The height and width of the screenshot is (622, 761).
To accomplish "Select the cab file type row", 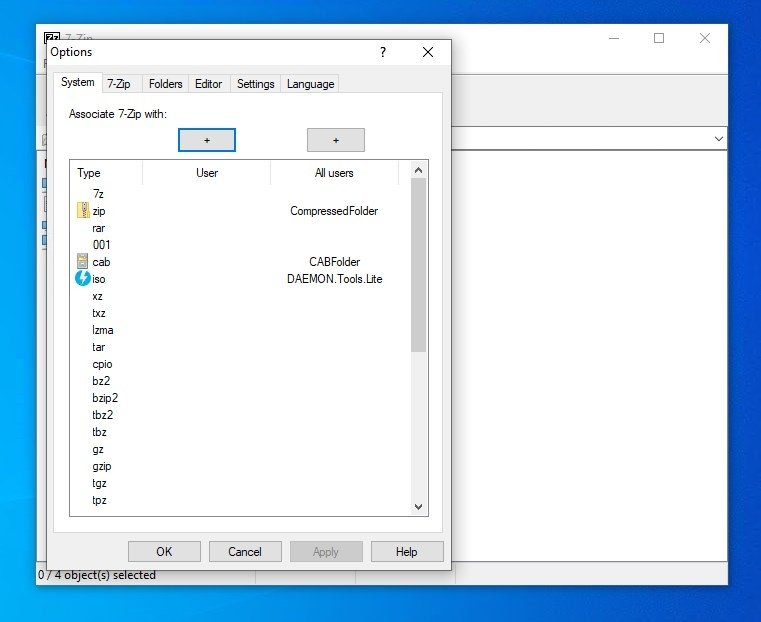I will click(x=240, y=262).
